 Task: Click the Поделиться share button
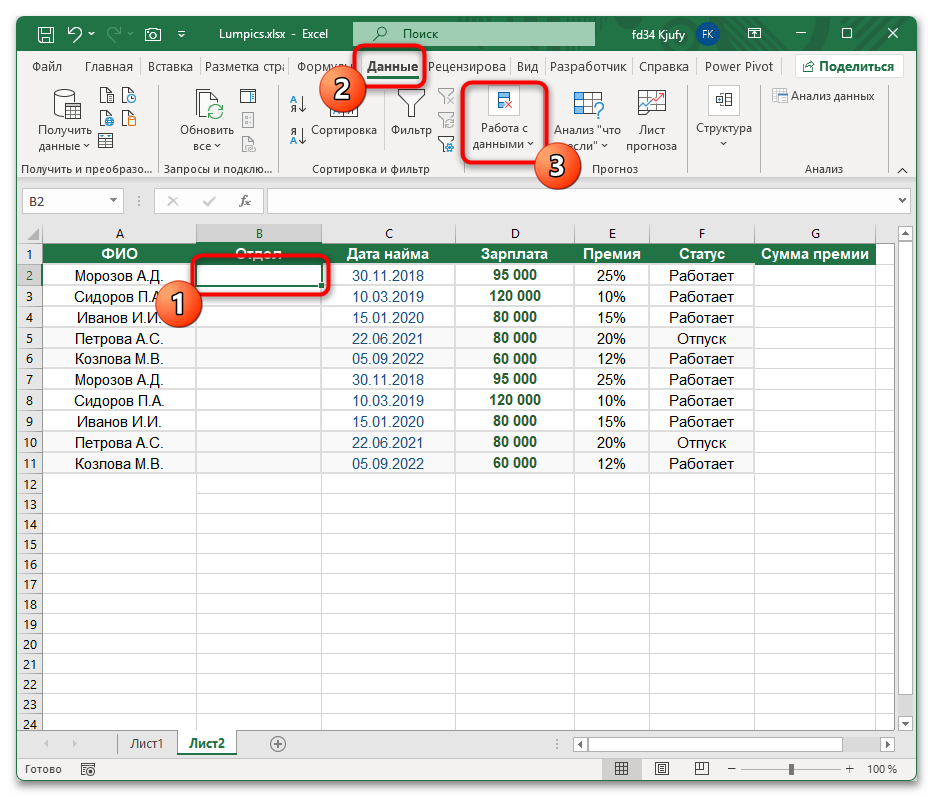click(849, 67)
